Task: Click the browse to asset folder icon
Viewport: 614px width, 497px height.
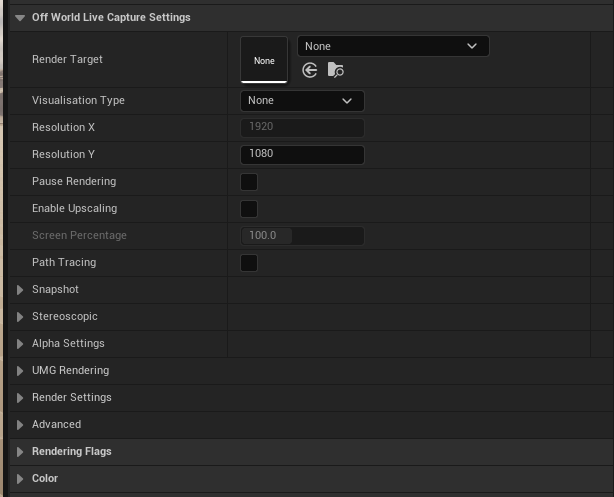Action: point(336,70)
